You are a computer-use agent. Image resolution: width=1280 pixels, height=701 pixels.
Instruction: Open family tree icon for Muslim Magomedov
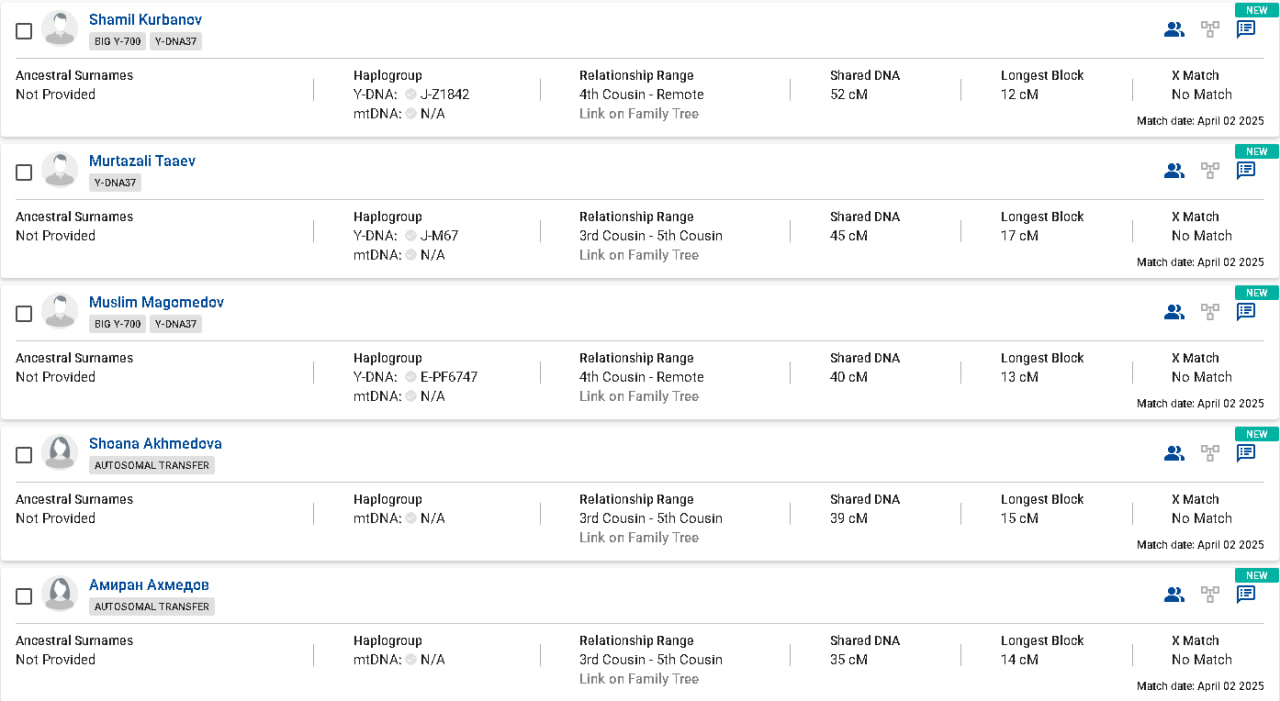coord(1210,311)
